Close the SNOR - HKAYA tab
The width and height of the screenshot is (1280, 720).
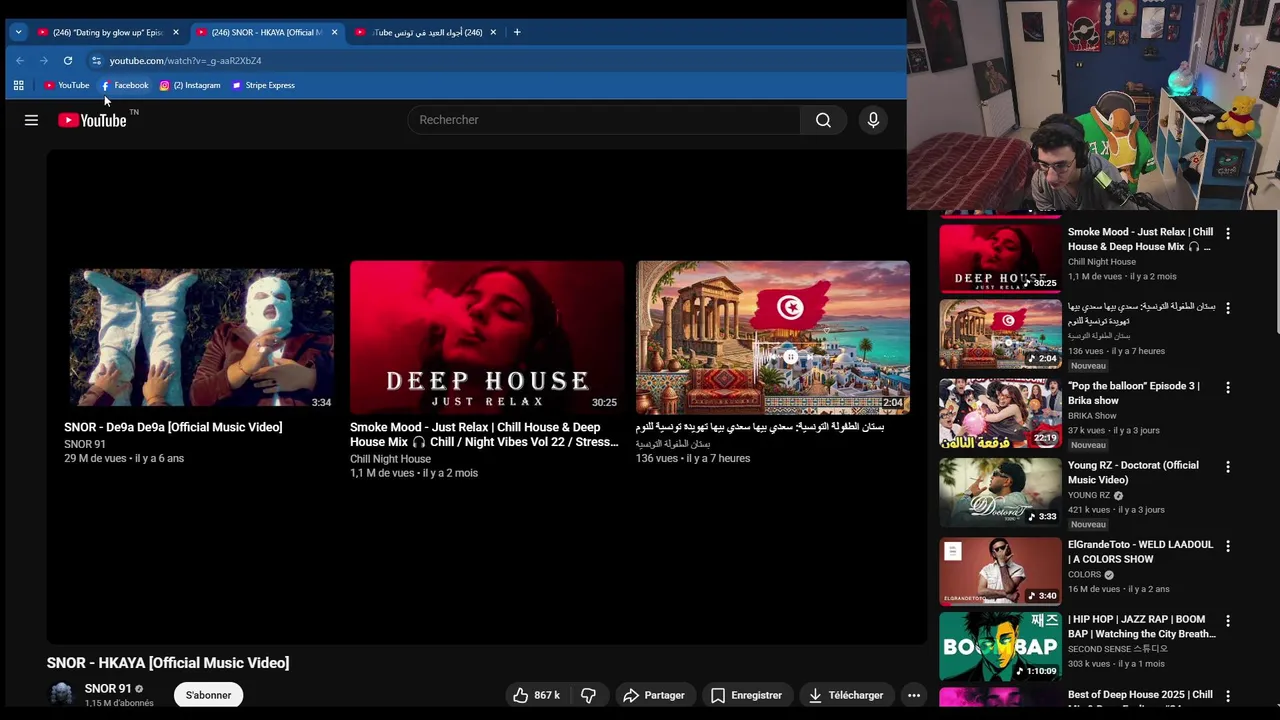334,32
